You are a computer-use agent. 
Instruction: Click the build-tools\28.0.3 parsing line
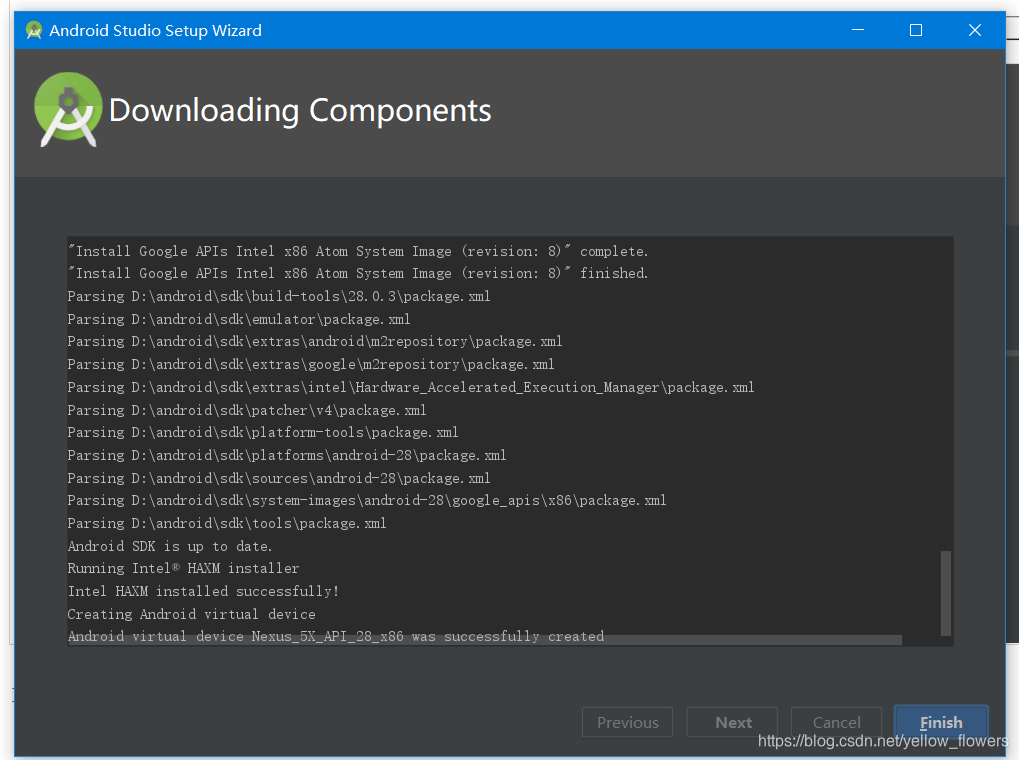coord(279,296)
